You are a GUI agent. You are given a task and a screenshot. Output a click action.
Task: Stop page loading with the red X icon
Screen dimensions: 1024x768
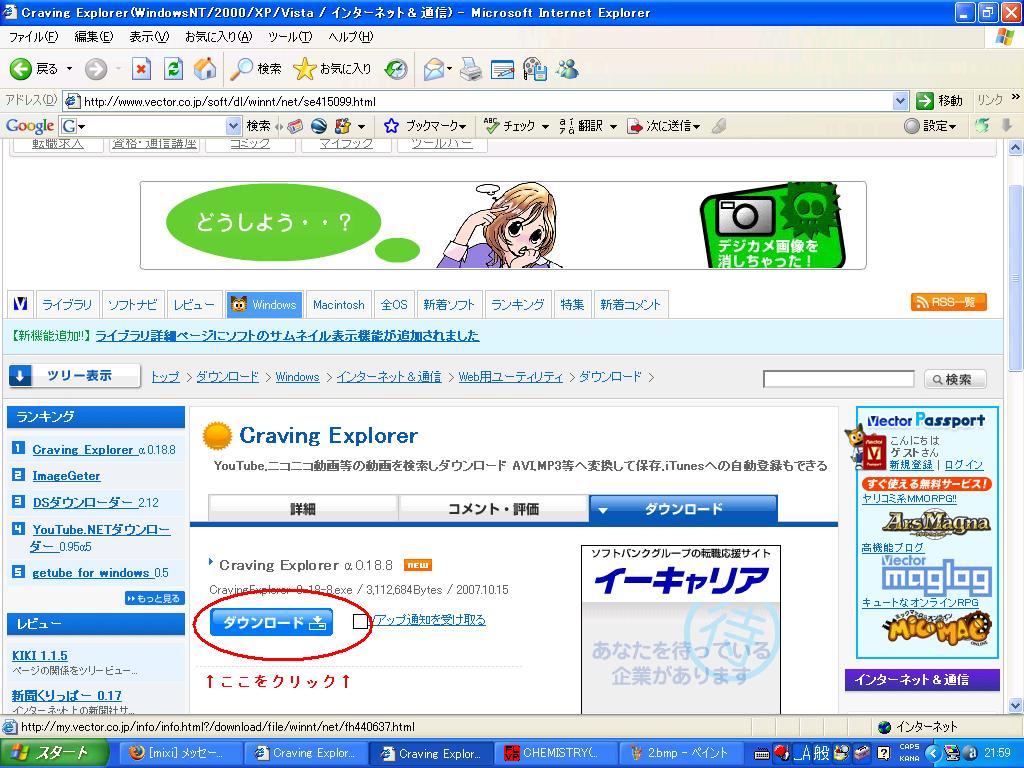pyautogui.click(x=141, y=69)
